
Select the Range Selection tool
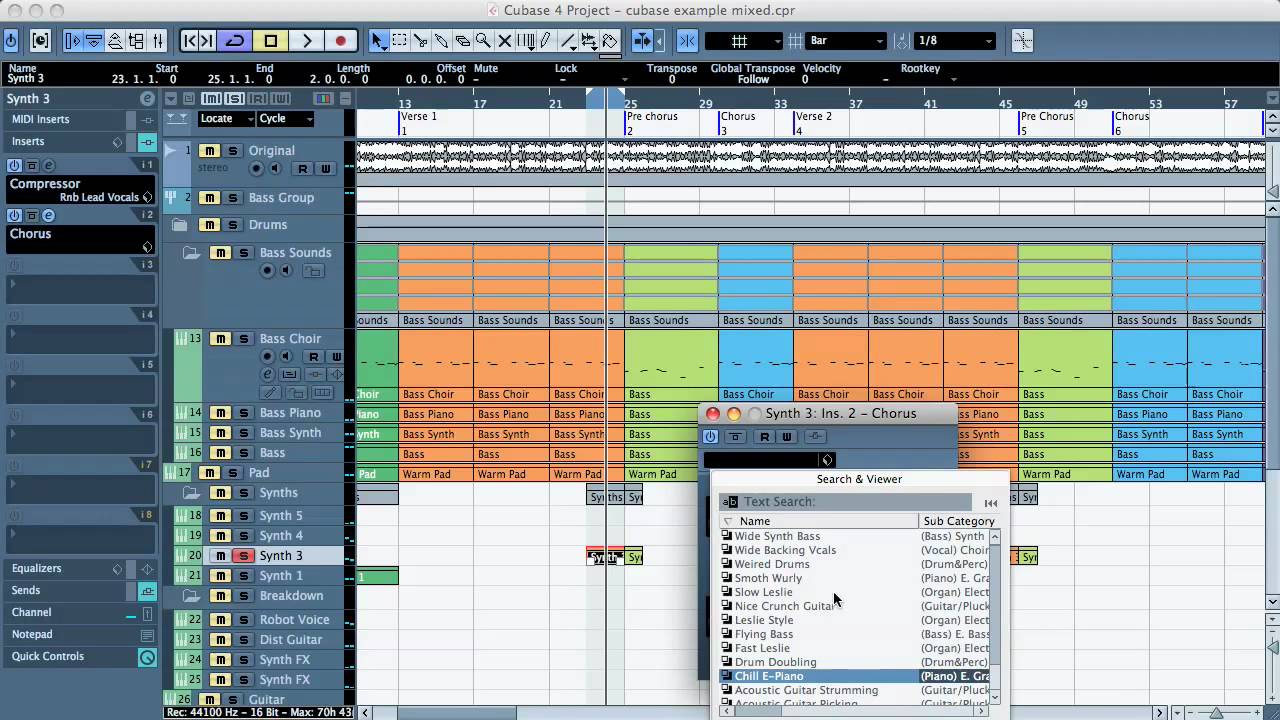399,41
